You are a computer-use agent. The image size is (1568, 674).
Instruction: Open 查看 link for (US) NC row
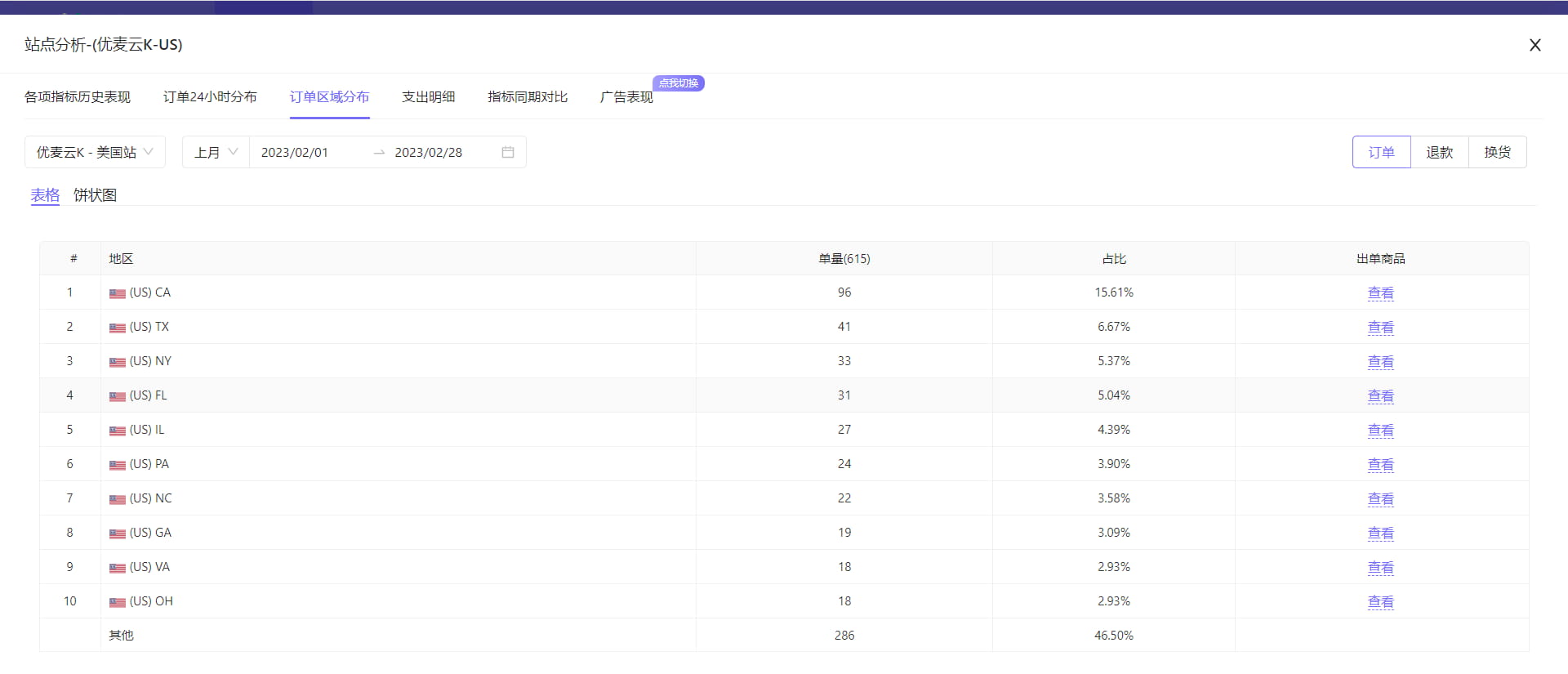(x=1381, y=498)
